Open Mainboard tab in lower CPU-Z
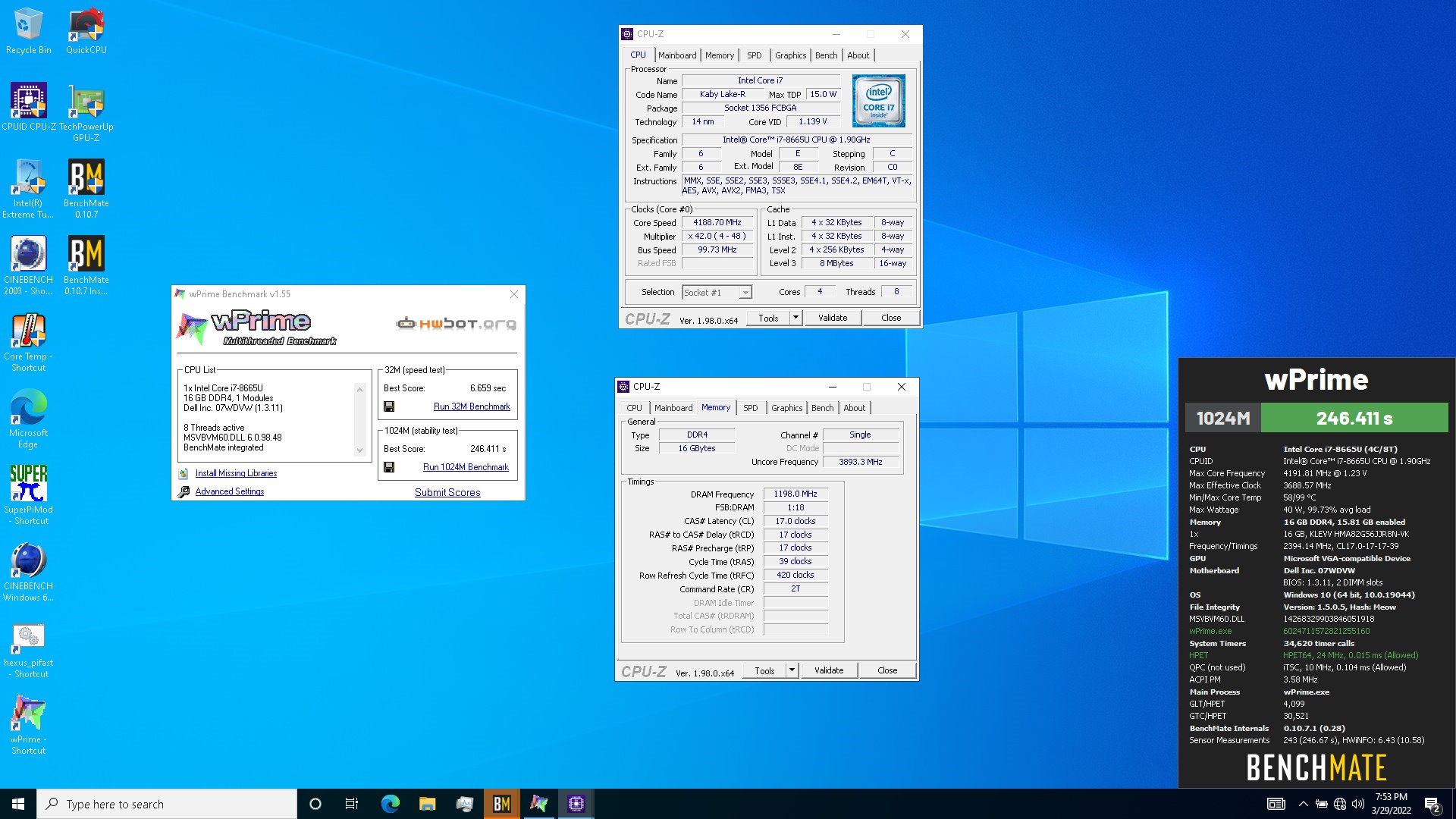The image size is (1456, 819). tap(673, 408)
